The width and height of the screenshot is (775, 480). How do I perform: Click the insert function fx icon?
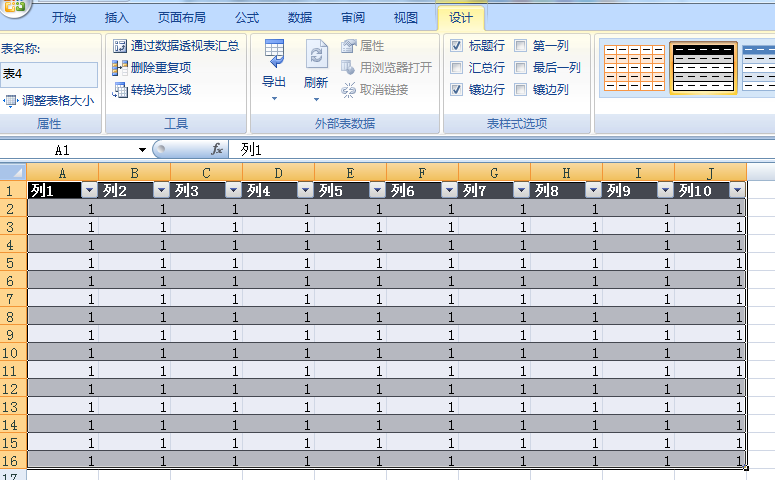217,149
